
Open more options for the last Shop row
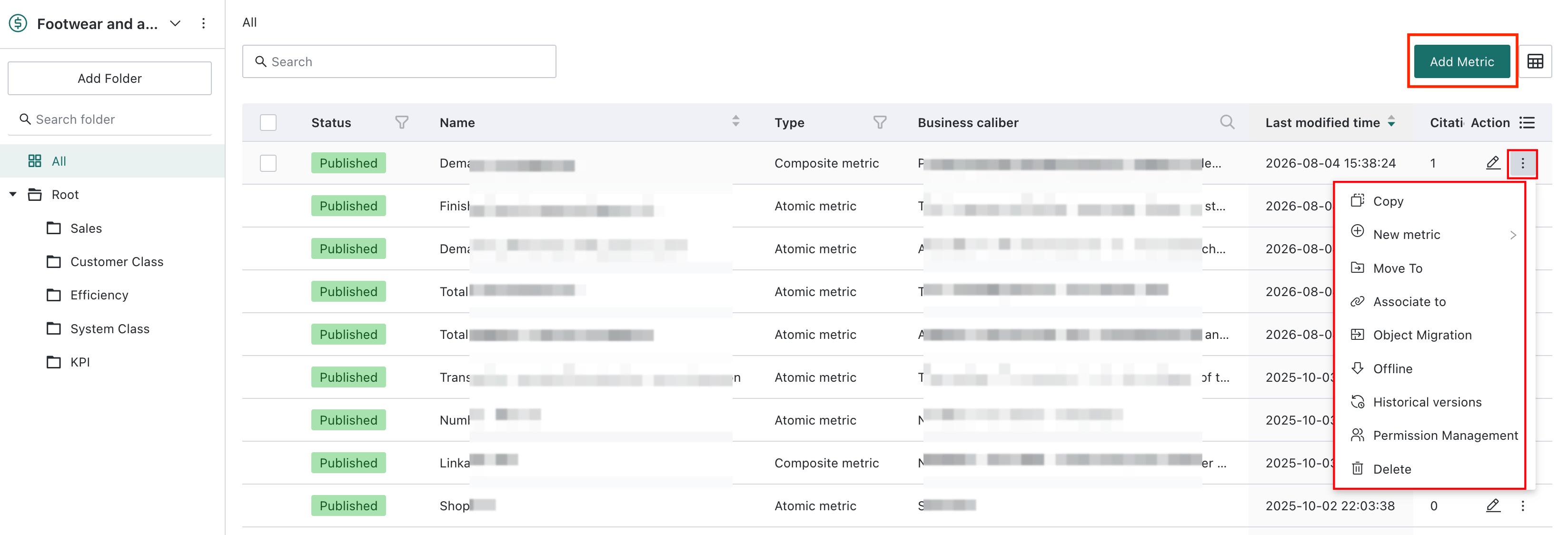pyautogui.click(x=1522, y=506)
